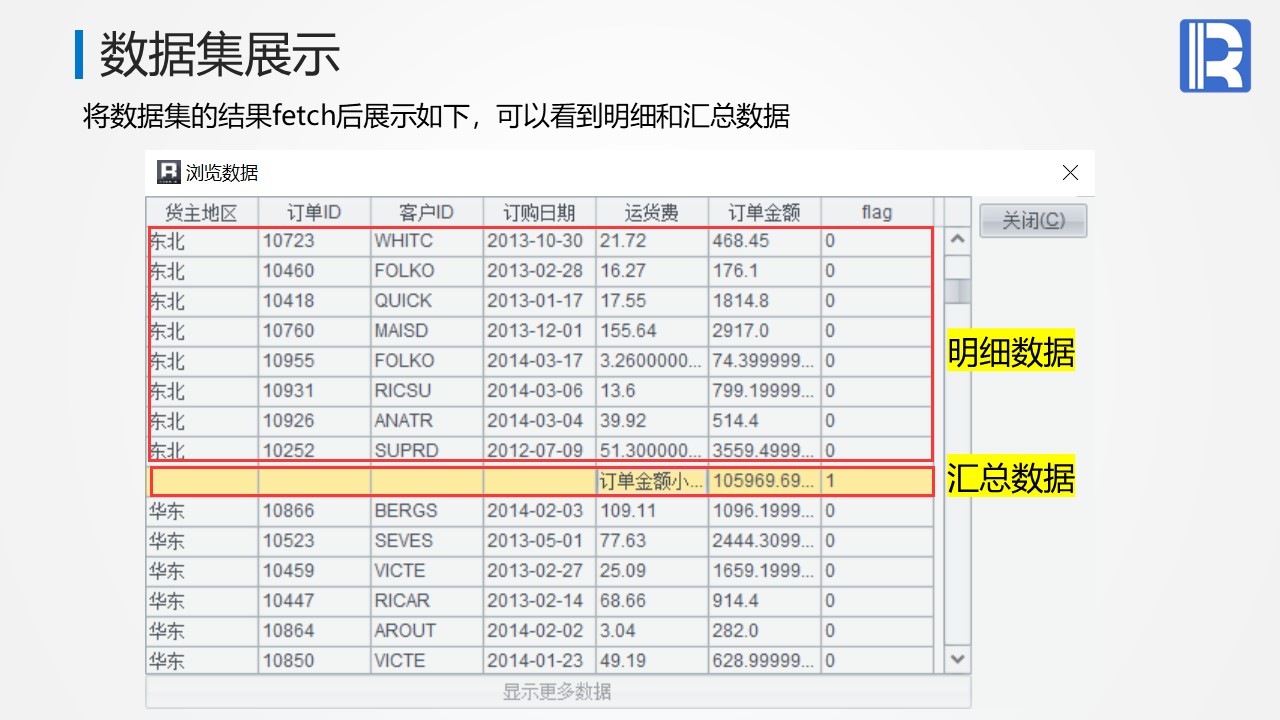Select the customer cell MAISD
Viewport: 1280px width, 720px height.
pos(427,331)
